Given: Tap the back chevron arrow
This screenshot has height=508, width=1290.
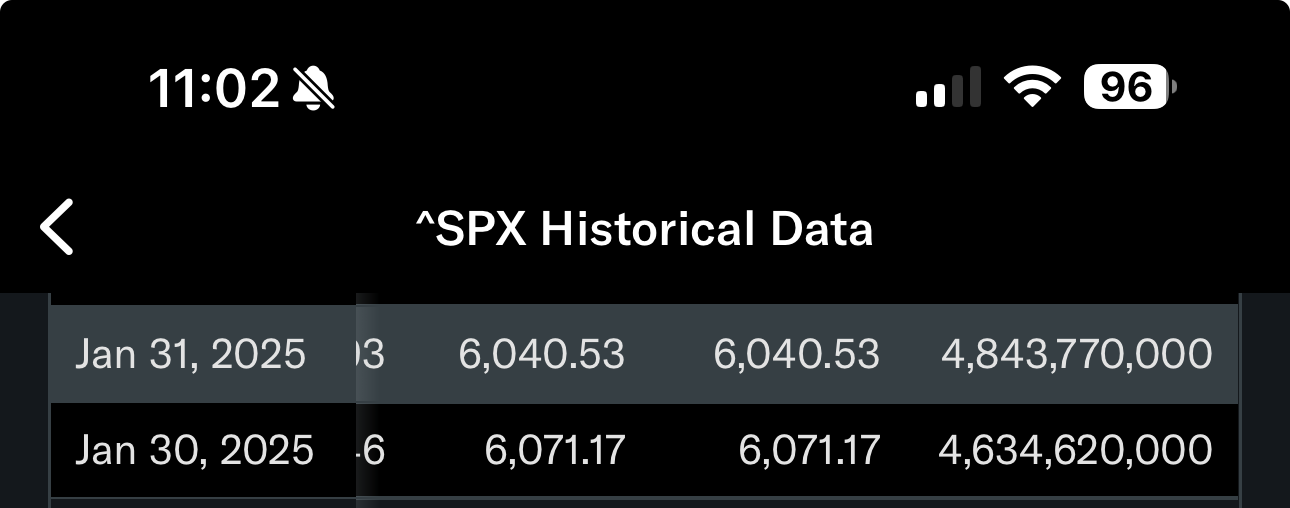Looking at the screenshot, I should (57, 227).
